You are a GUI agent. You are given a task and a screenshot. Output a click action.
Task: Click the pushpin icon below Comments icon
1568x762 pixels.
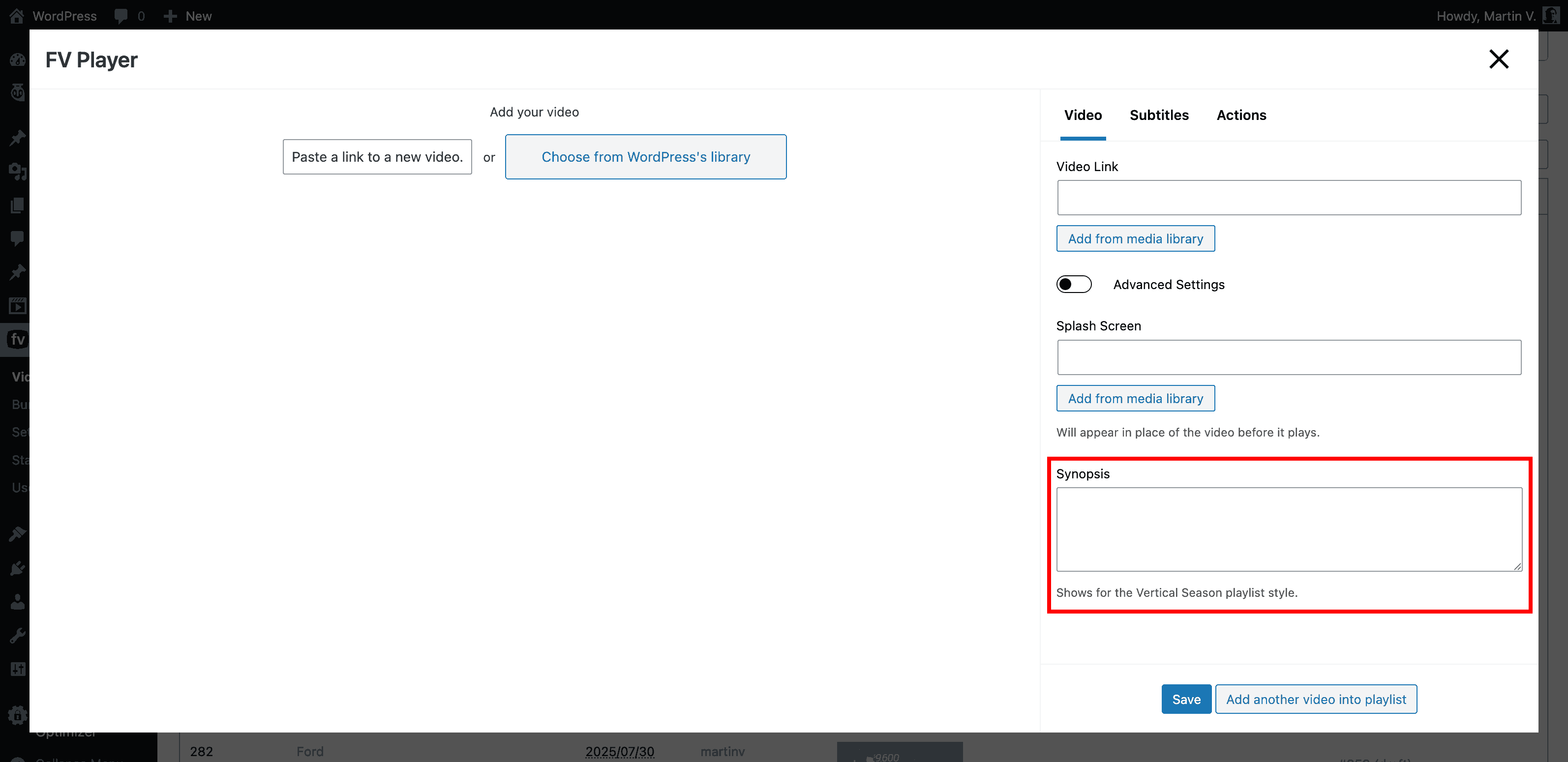[18, 271]
